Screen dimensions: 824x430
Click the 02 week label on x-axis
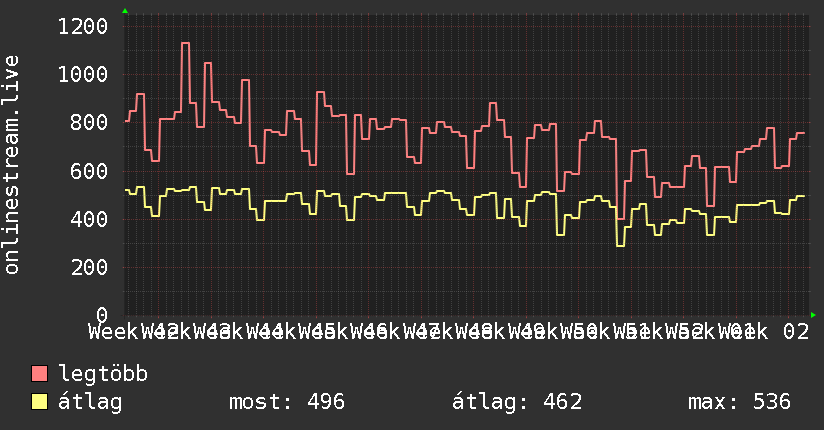click(x=796, y=332)
